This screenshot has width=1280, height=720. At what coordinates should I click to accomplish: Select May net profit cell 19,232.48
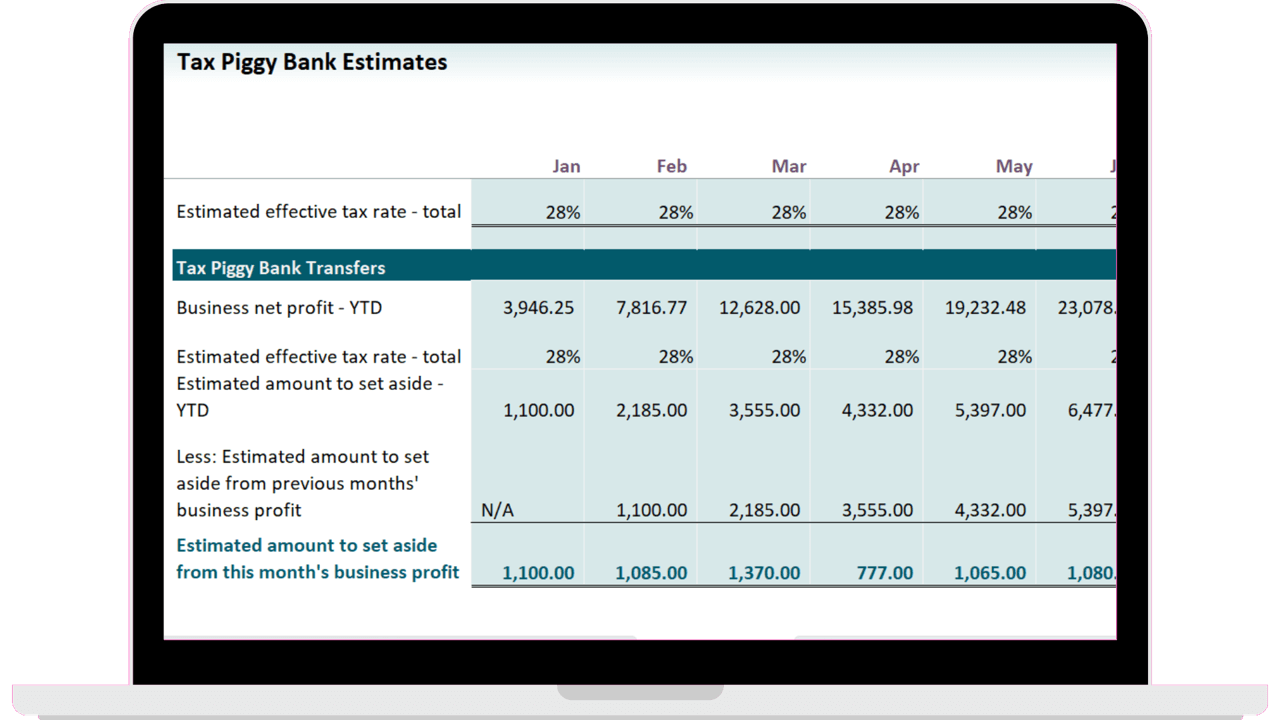(986, 308)
